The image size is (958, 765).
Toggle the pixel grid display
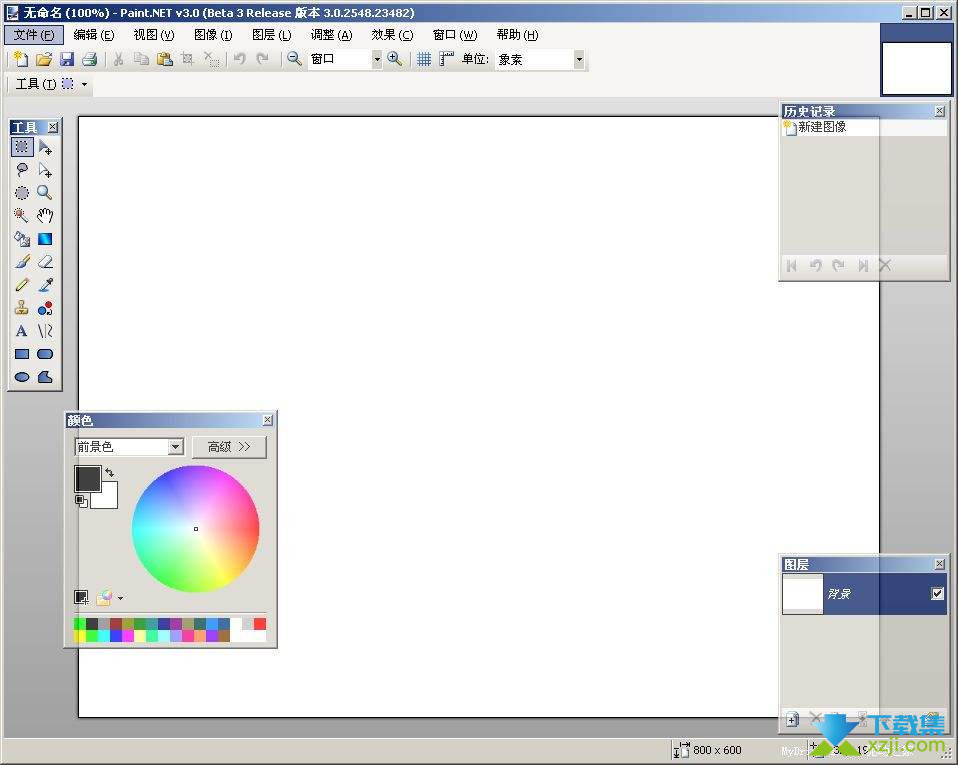coord(424,59)
